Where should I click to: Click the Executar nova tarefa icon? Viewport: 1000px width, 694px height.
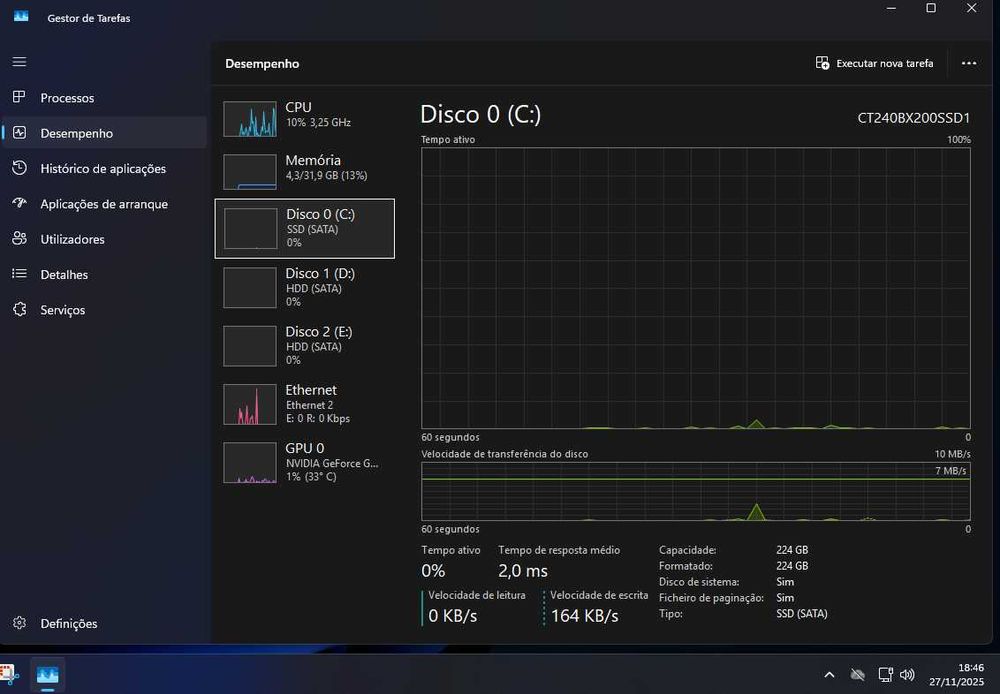tap(822, 63)
